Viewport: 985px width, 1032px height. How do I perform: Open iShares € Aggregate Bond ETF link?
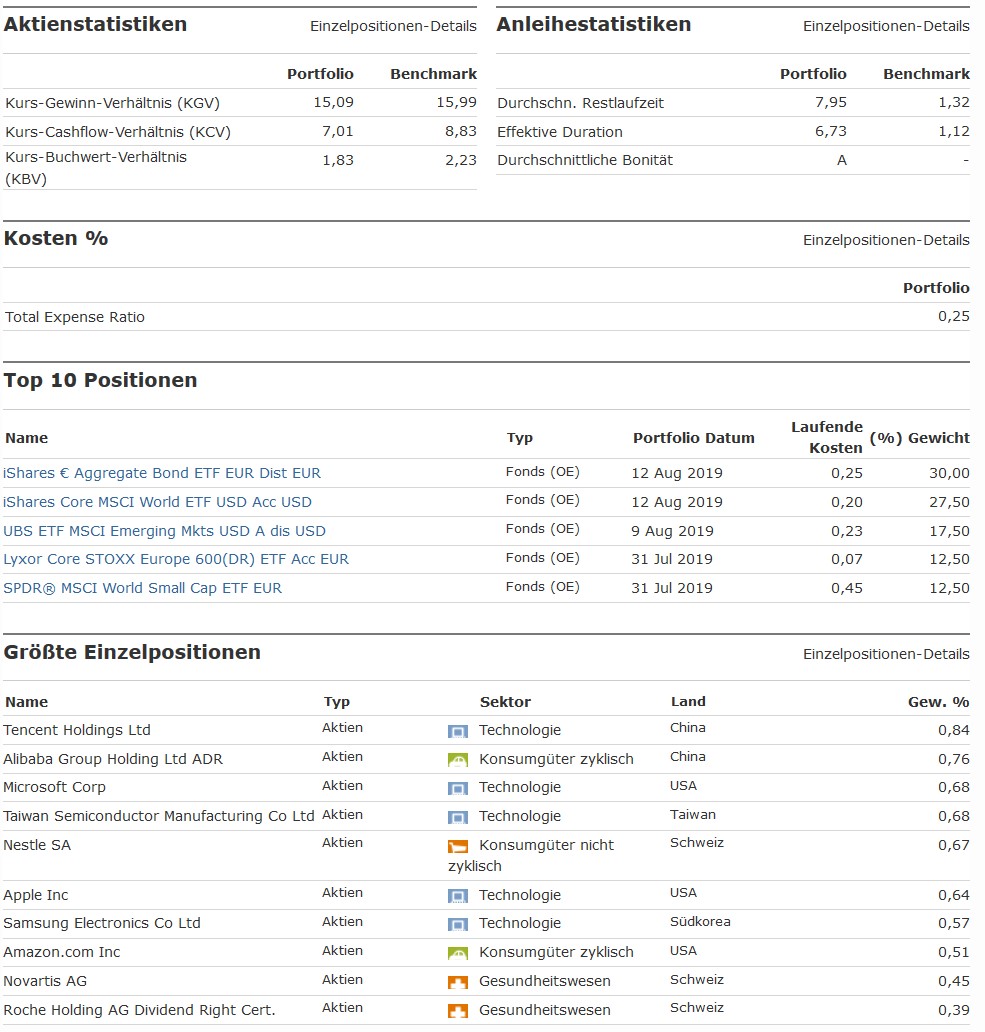(162, 473)
